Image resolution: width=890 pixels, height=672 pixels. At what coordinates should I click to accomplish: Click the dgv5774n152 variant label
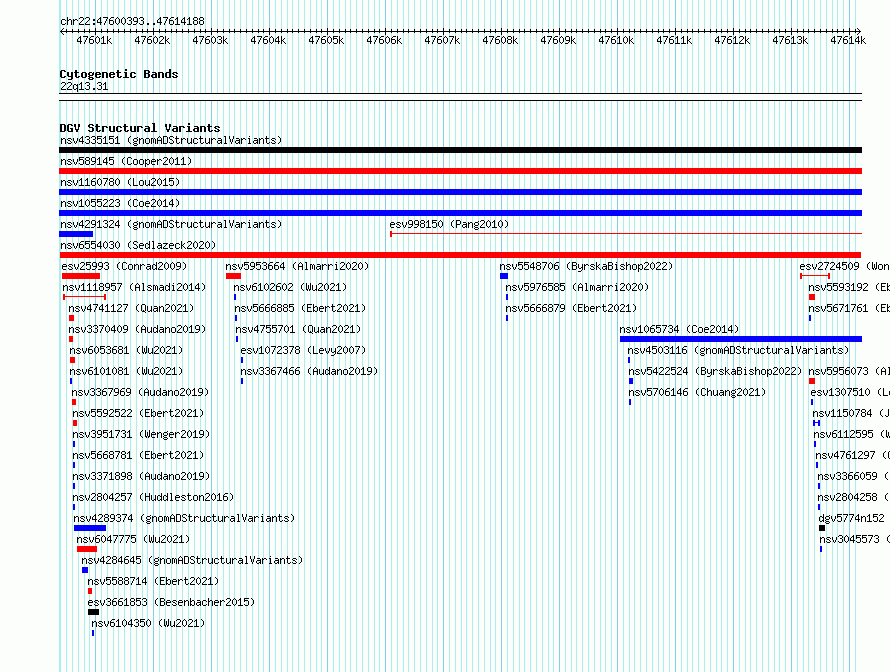(851, 518)
